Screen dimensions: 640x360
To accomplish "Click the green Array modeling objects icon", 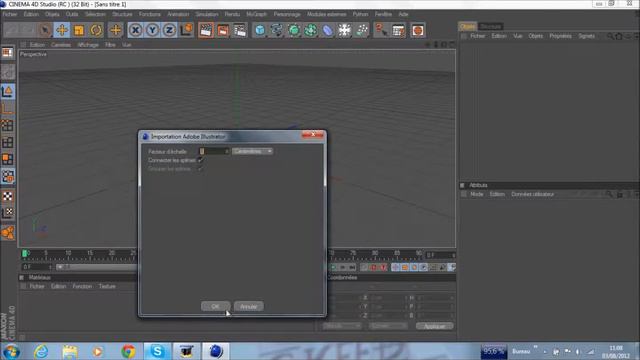I will point(311,30).
